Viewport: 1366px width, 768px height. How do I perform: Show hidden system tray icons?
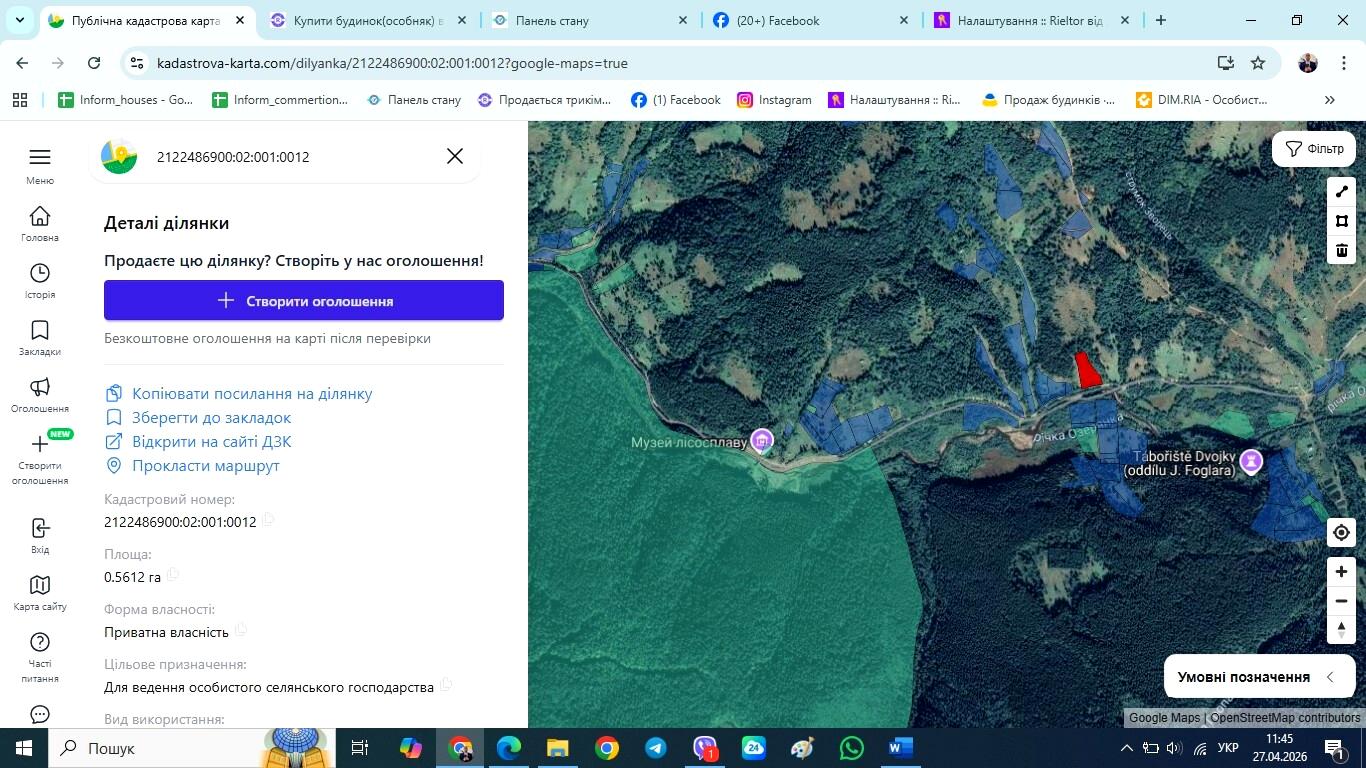pos(1127,748)
